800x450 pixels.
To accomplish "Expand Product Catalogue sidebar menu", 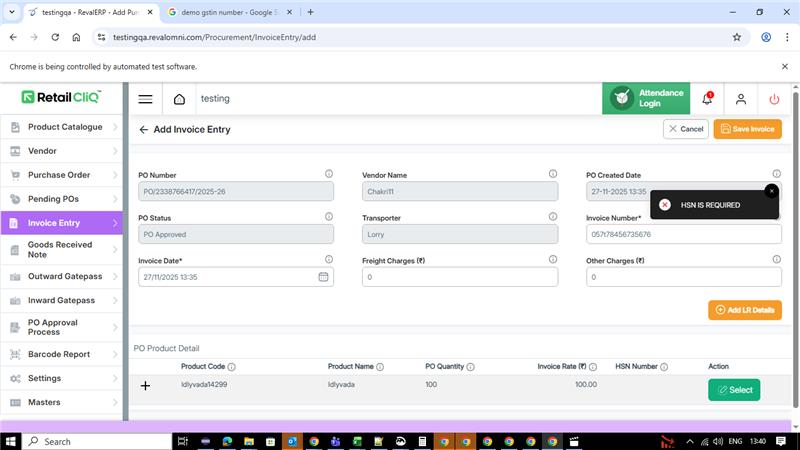I will [65, 127].
